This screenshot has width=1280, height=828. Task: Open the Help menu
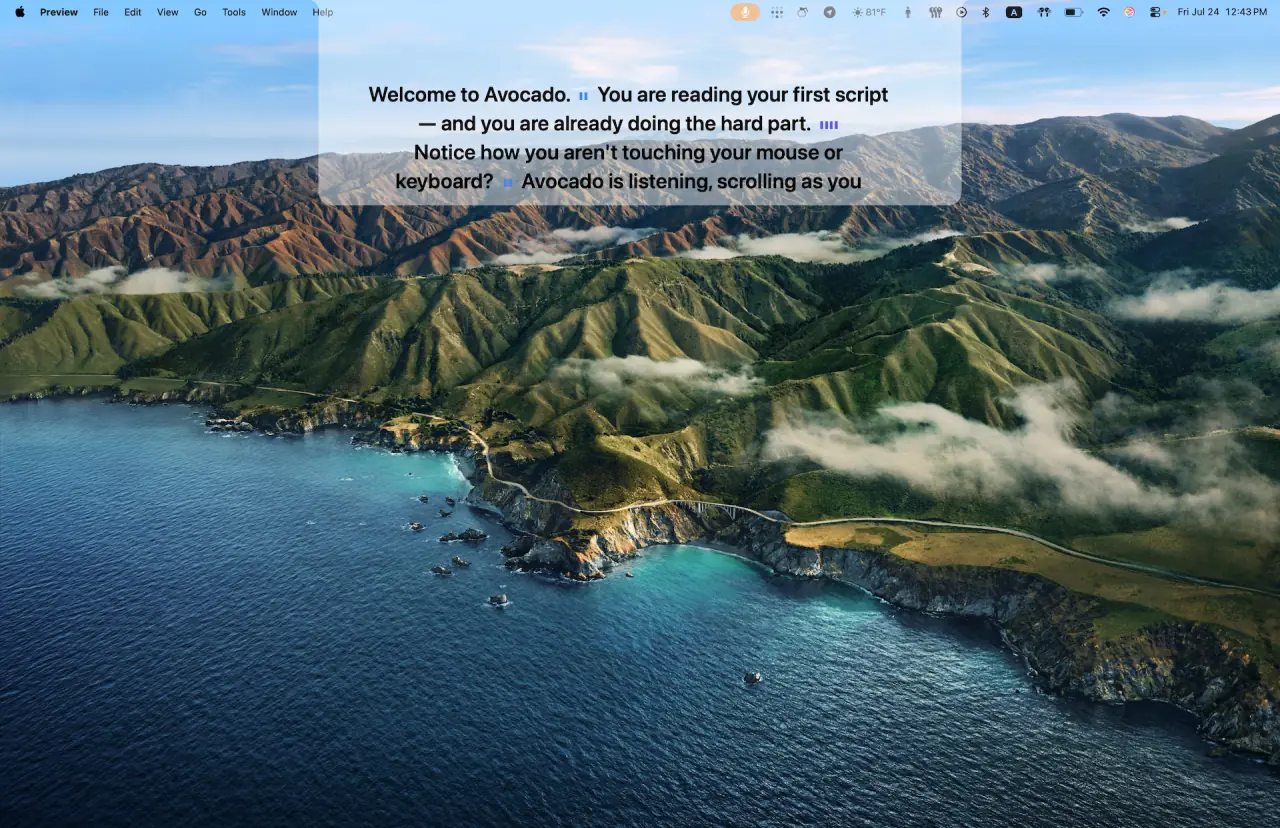coord(322,12)
